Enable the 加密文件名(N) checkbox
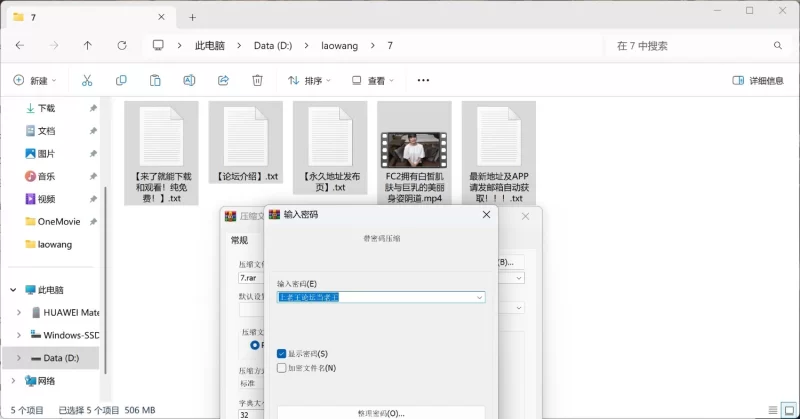Screen dimensions: 800x419 pyautogui.click(x=282, y=367)
